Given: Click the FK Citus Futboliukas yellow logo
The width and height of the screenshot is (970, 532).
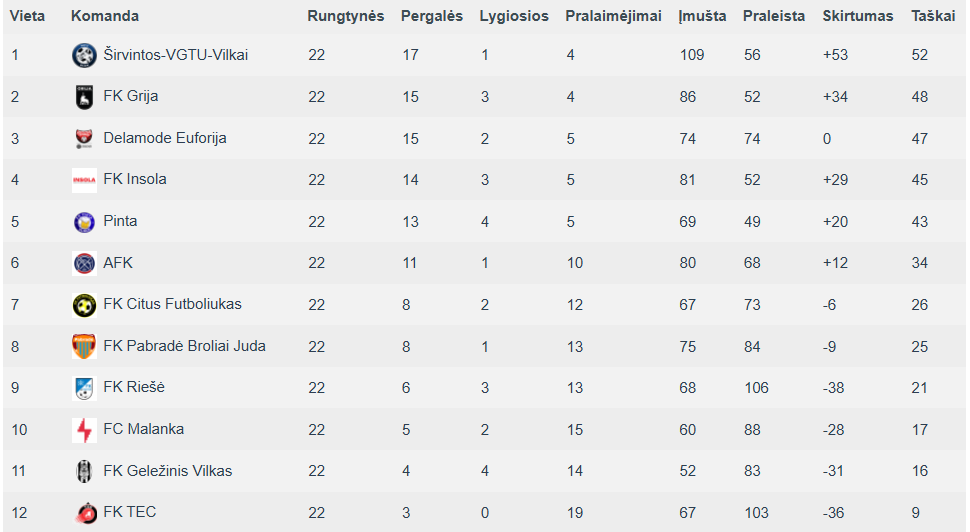Looking at the screenshot, I should [x=84, y=305].
